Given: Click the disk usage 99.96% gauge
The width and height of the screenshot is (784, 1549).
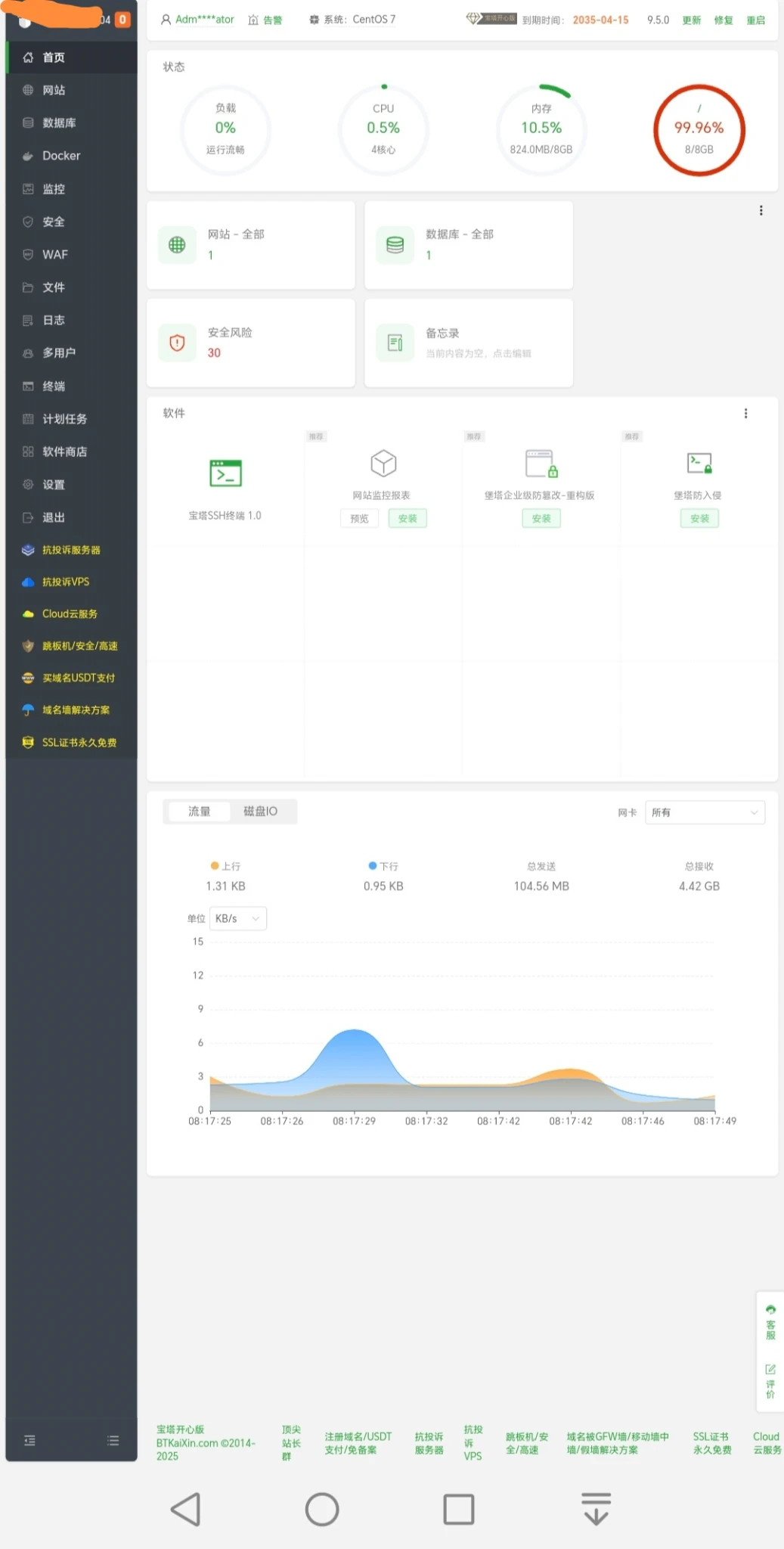Looking at the screenshot, I should [x=699, y=129].
